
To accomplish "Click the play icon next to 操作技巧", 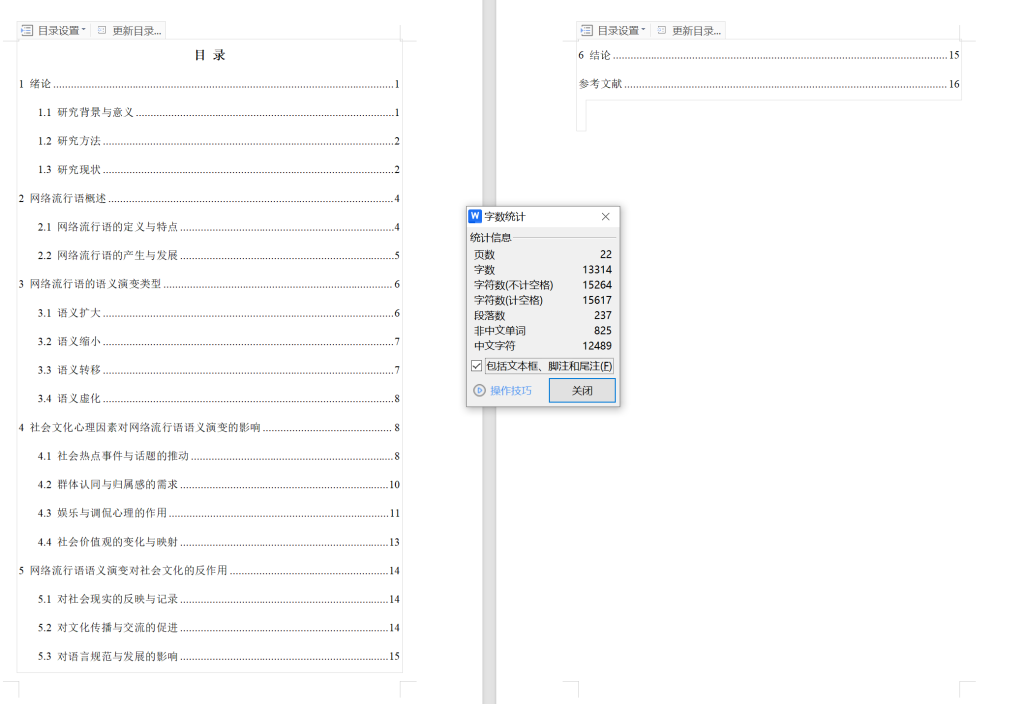I will point(479,391).
